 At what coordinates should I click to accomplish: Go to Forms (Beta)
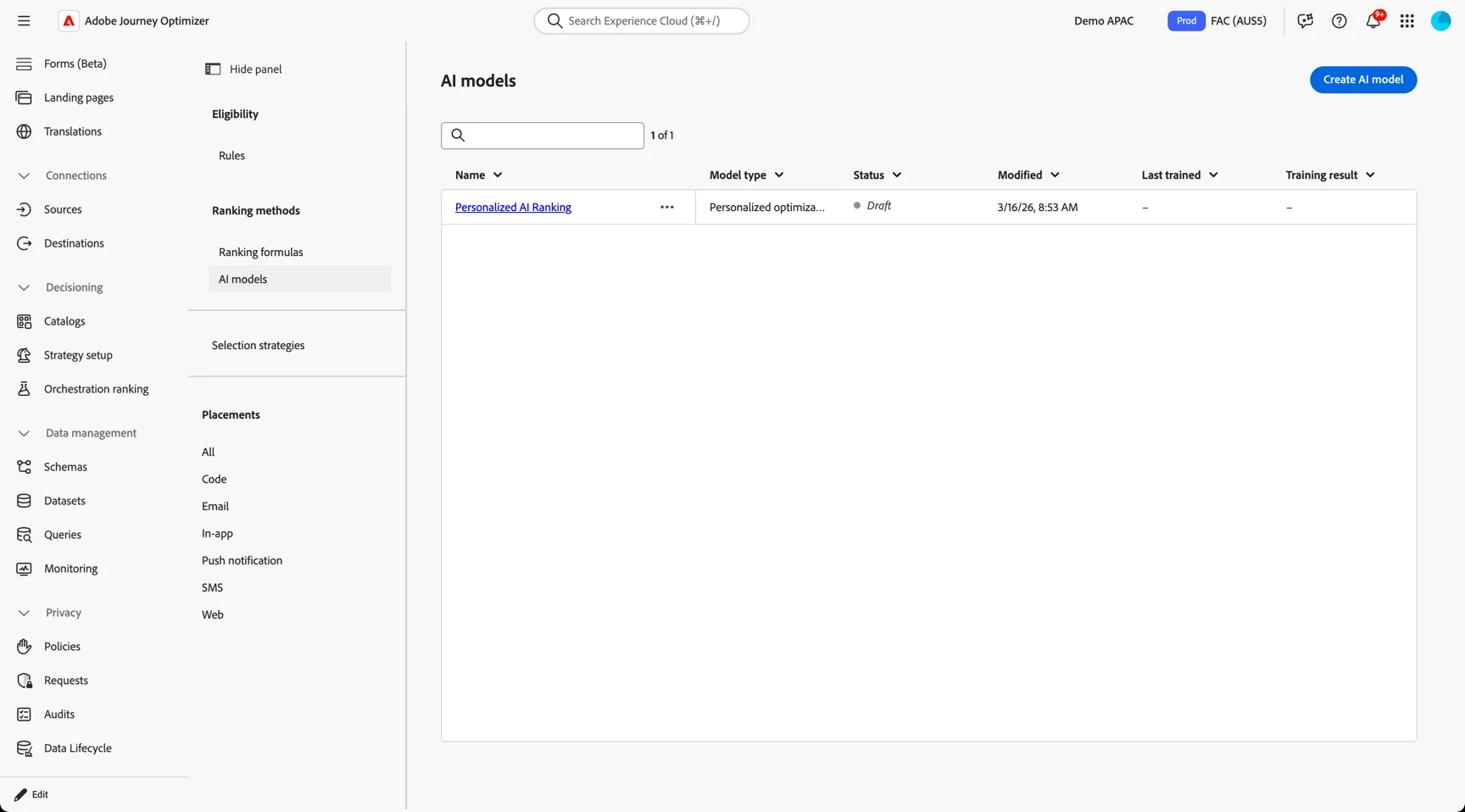coord(75,64)
